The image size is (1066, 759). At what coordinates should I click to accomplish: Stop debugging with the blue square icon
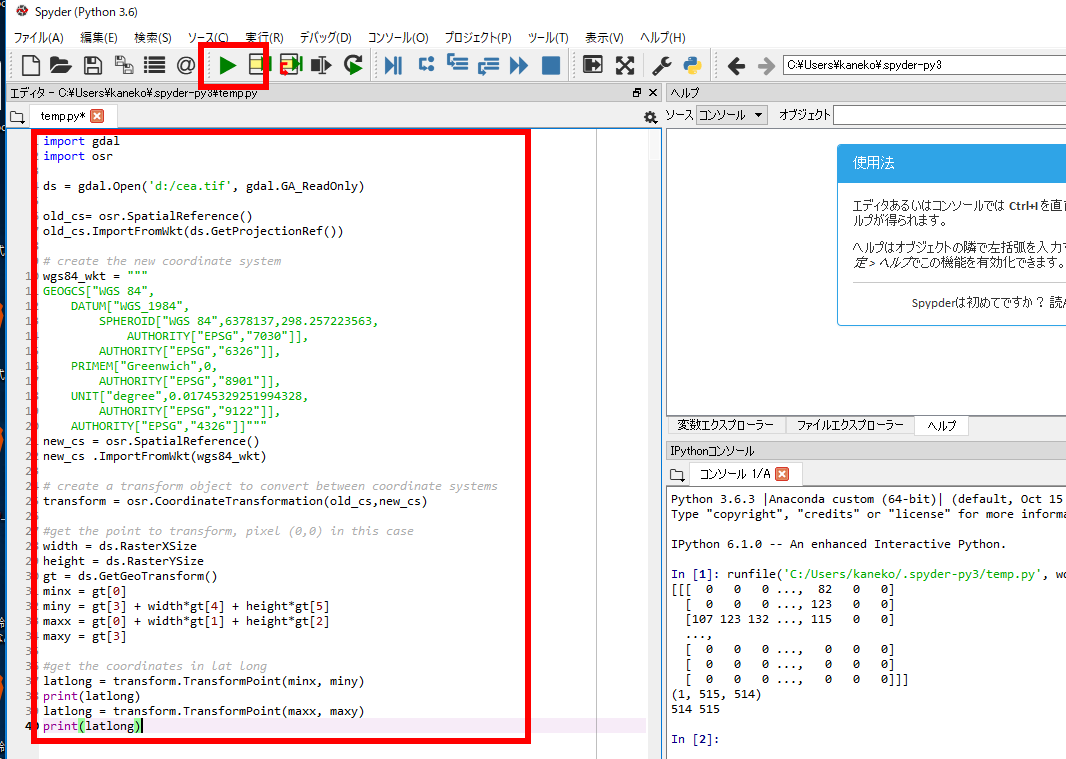pos(550,66)
